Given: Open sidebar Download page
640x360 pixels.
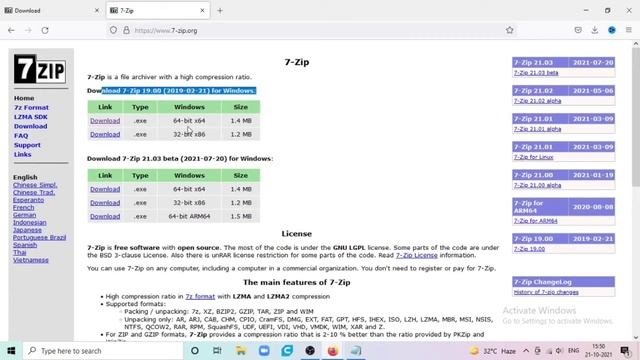Looking at the screenshot, I should point(31,126).
